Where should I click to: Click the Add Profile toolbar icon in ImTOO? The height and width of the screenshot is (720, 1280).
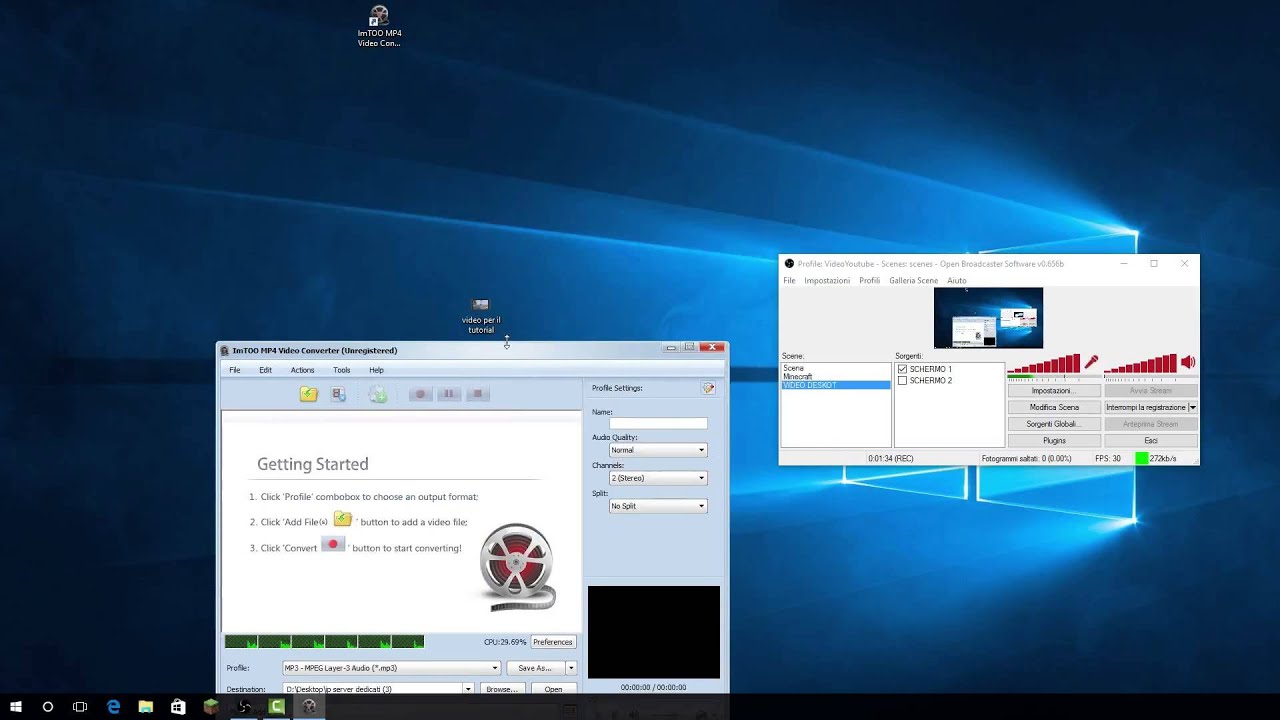[339, 394]
